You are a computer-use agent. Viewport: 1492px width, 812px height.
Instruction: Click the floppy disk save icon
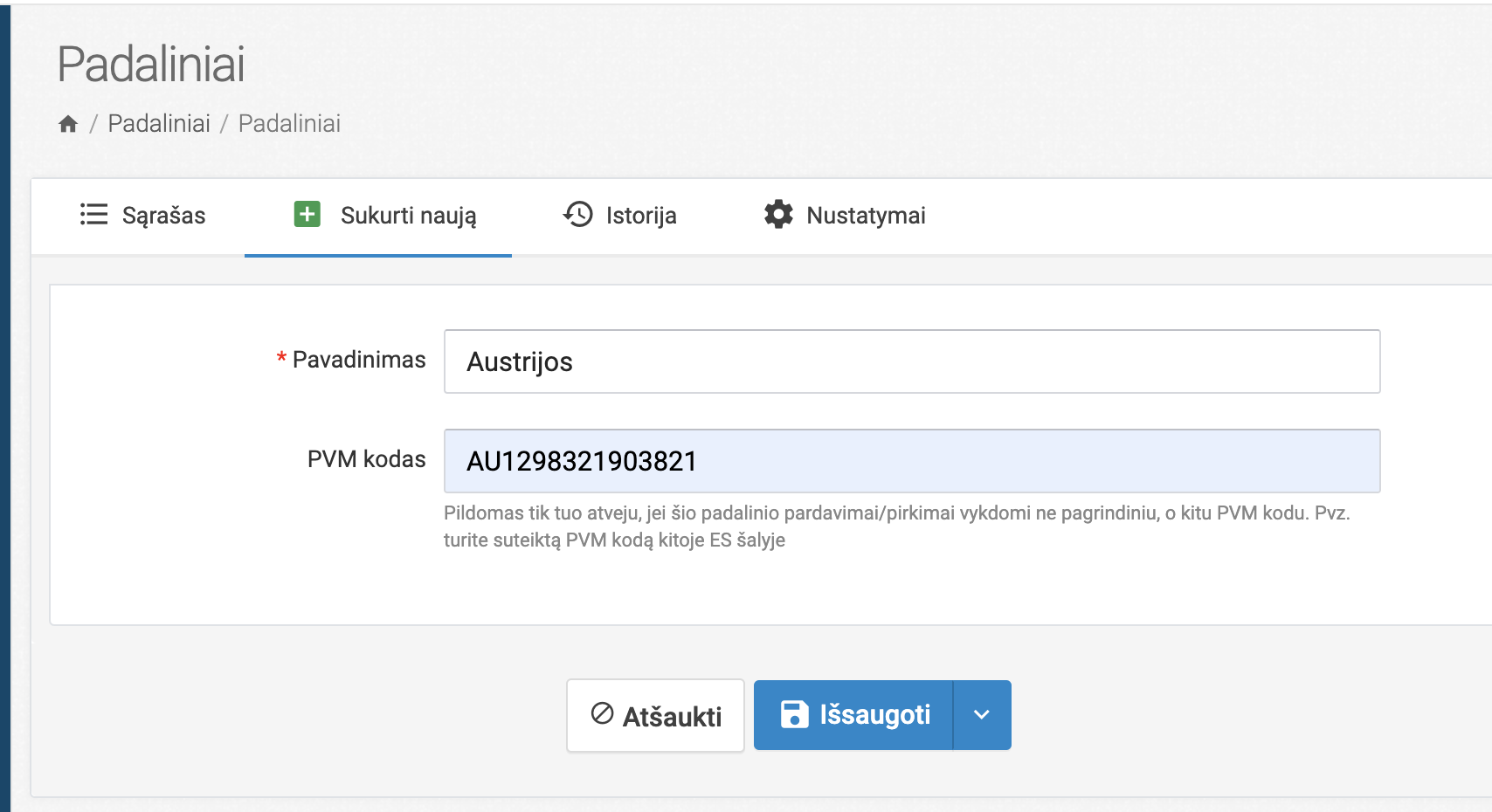coord(794,714)
